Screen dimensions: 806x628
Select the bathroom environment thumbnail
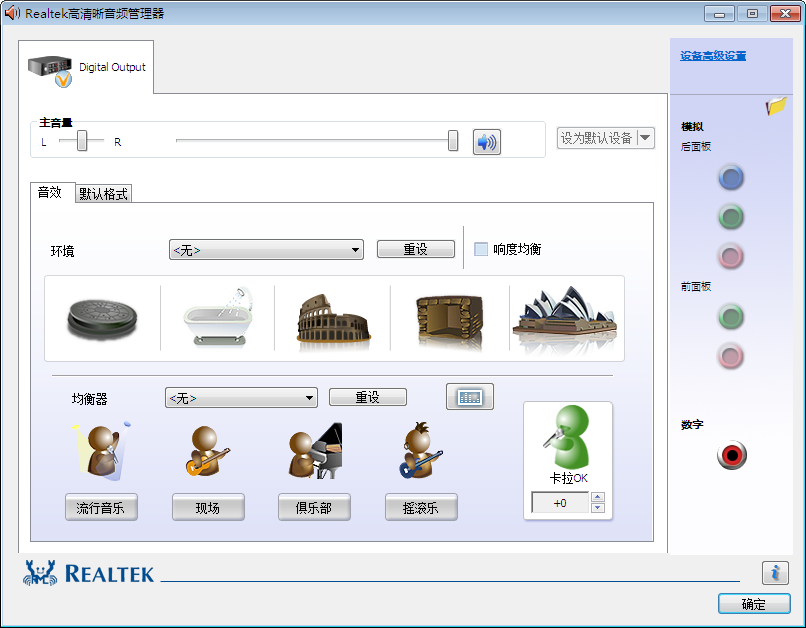218,316
